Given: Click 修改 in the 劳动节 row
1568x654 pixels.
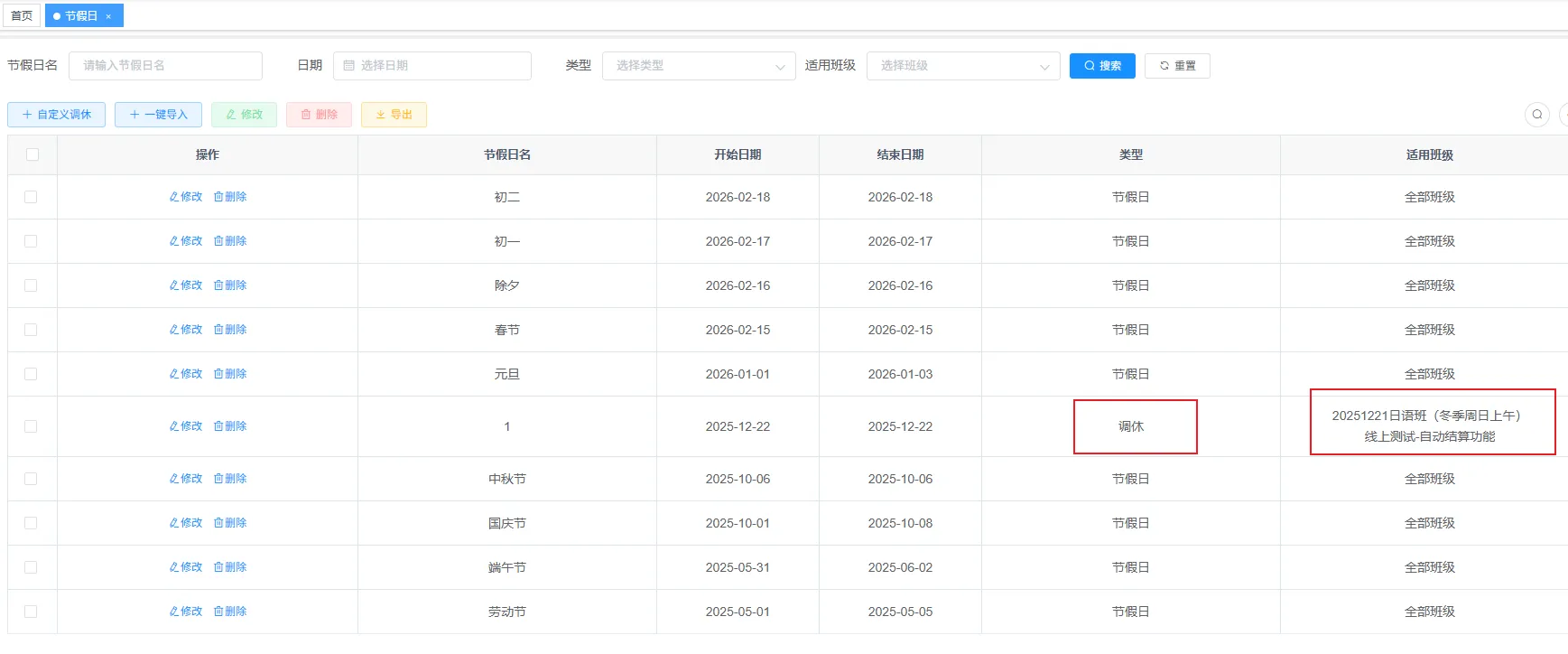Looking at the screenshot, I should pos(186,612).
